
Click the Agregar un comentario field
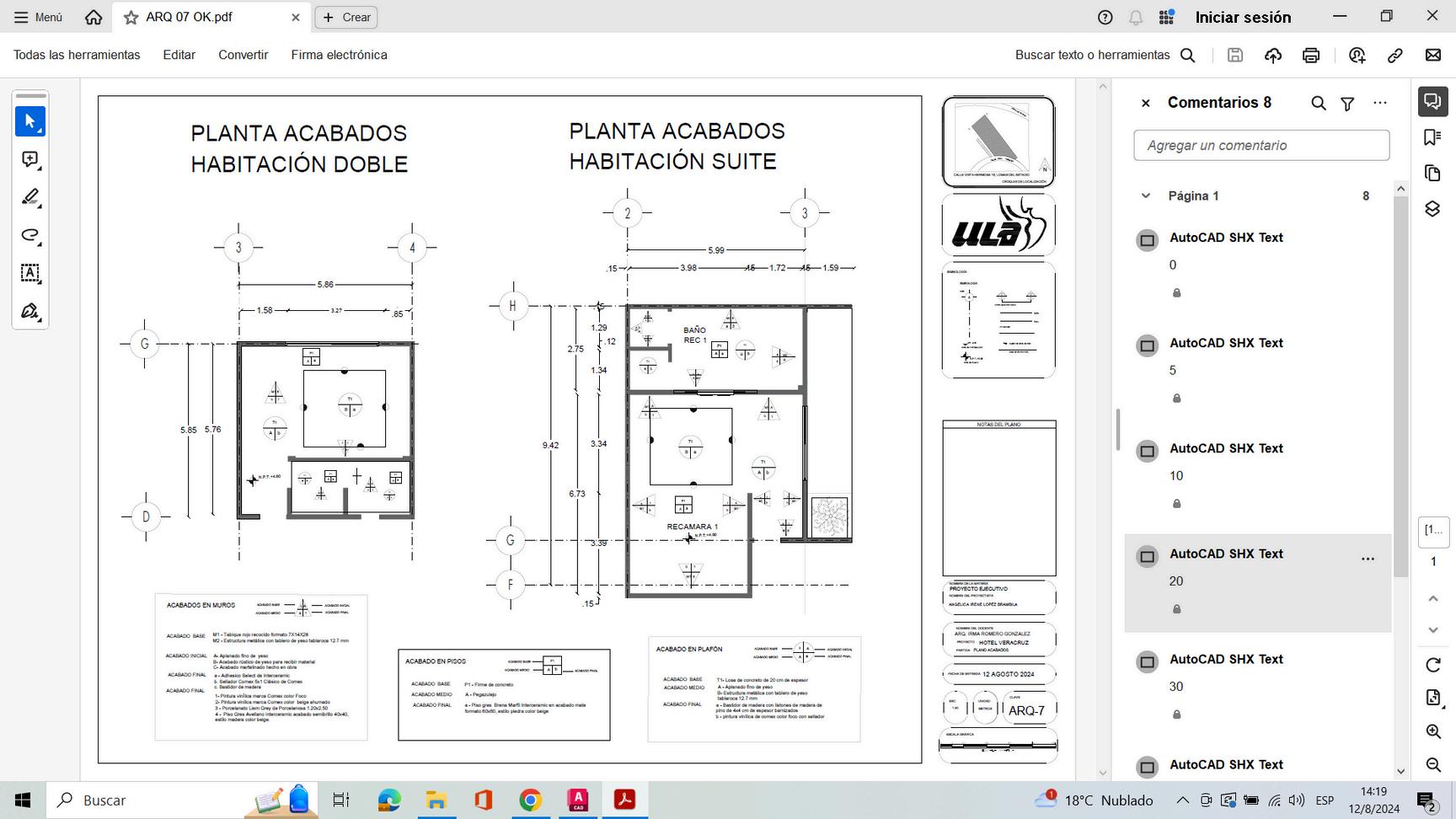(x=1261, y=145)
